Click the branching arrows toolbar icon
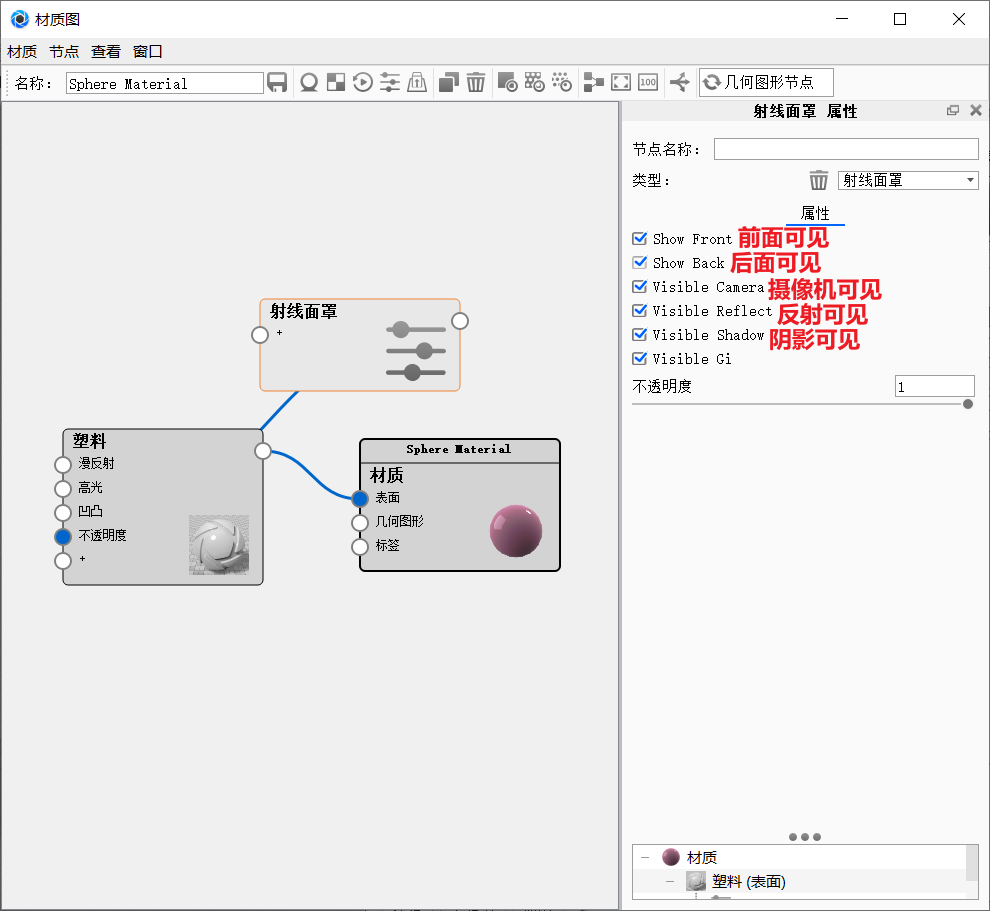 (680, 83)
